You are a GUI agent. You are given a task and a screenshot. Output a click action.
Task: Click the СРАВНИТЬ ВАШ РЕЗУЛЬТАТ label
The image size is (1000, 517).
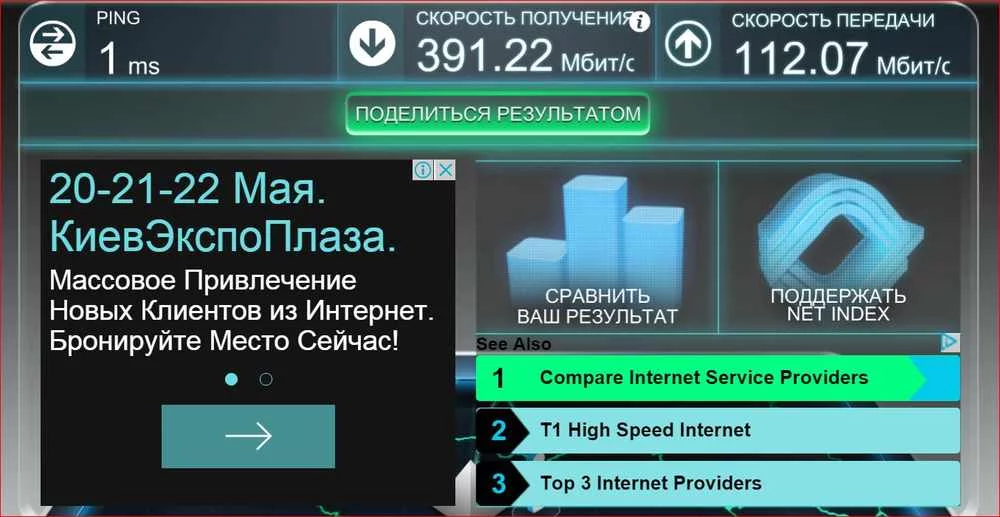point(597,307)
